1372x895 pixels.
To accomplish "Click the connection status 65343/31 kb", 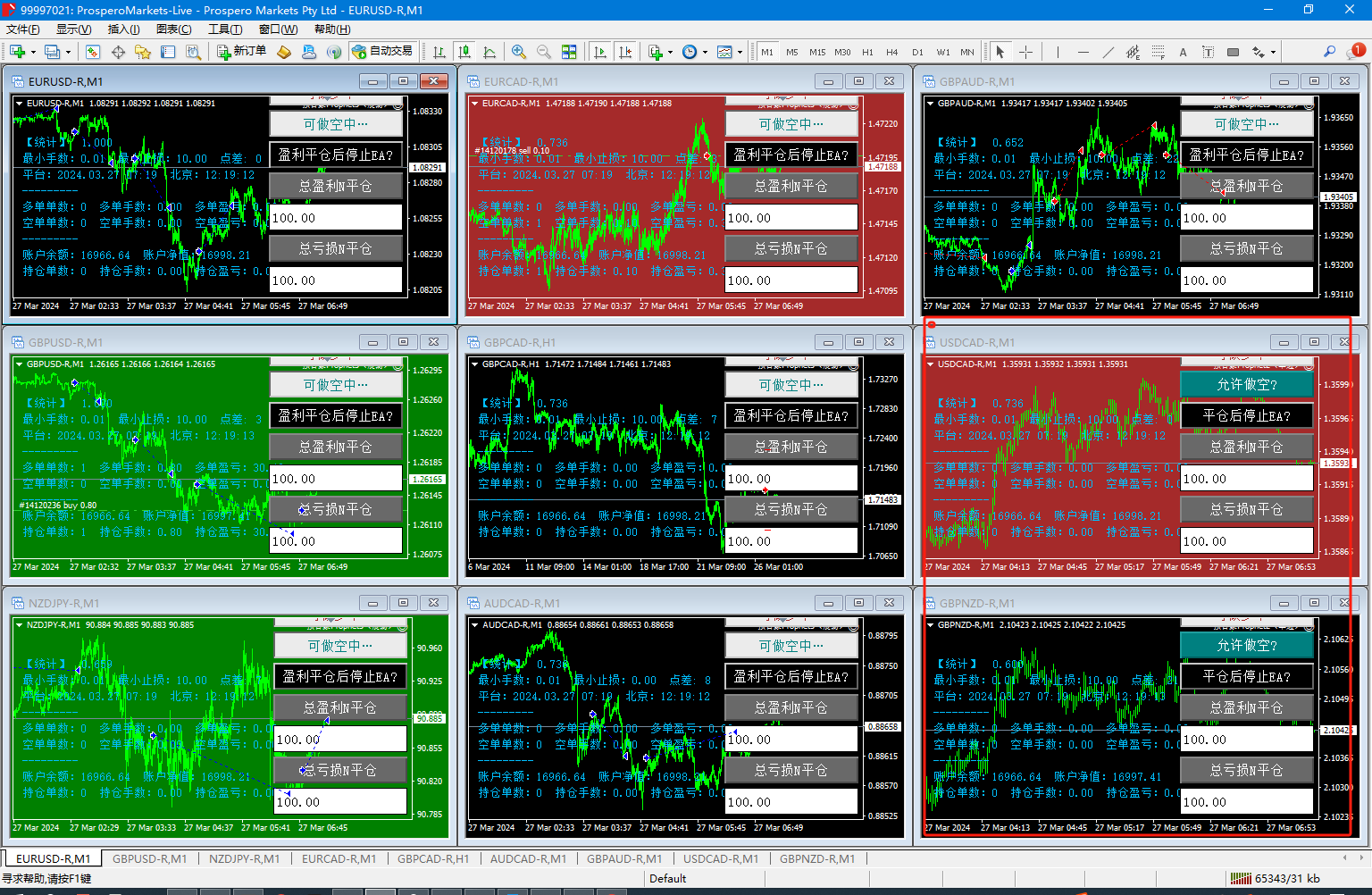I will tap(1276, 879).
